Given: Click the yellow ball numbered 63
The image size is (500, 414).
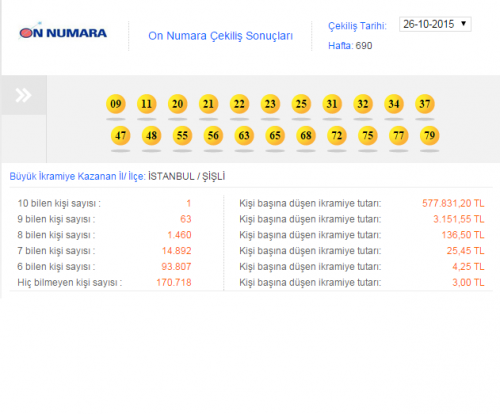Looking at the screenshot, I should 244,135.
